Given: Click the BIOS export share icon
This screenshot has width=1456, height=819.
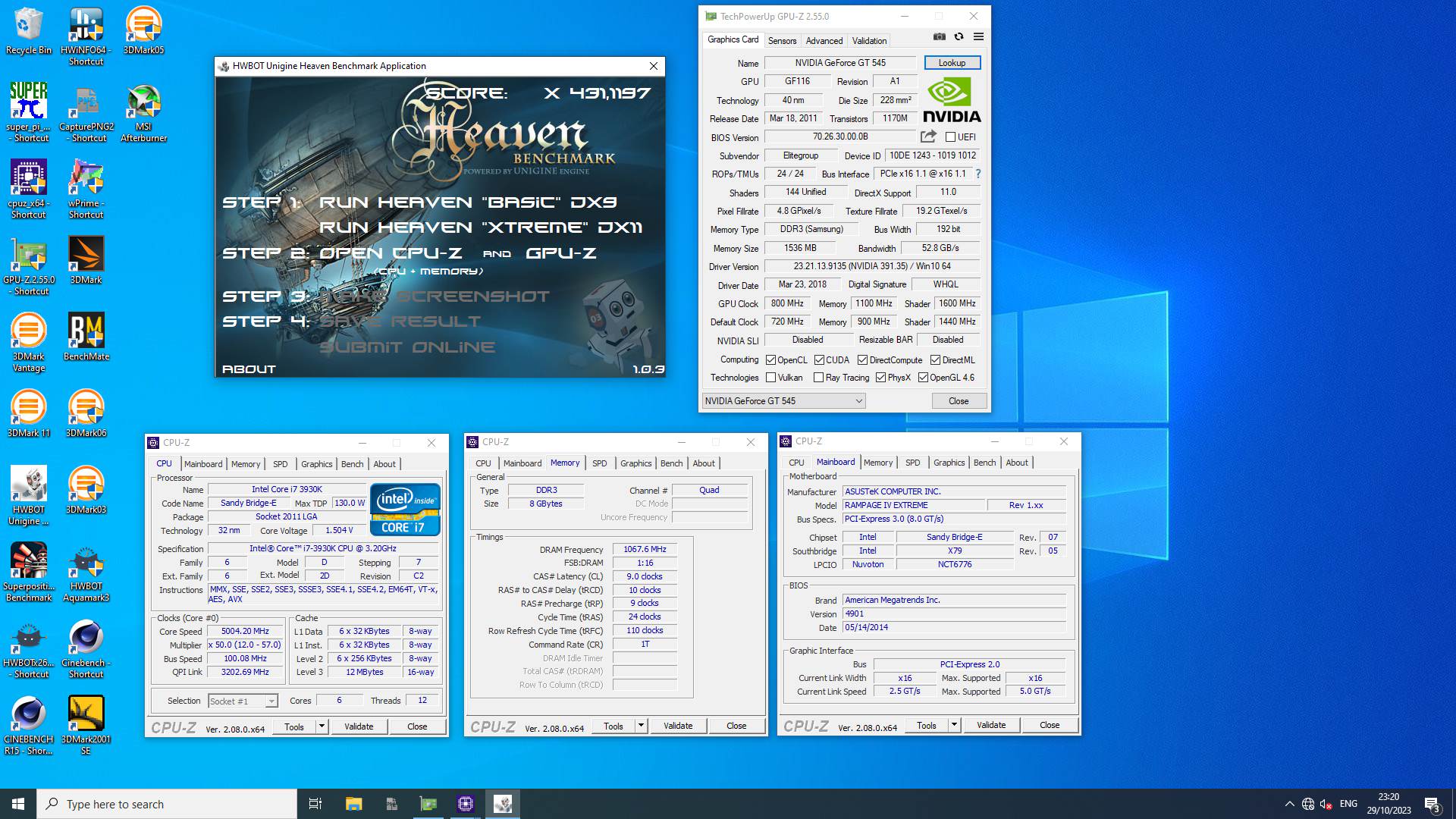Looking at the screenshot, I should point(928,136).
